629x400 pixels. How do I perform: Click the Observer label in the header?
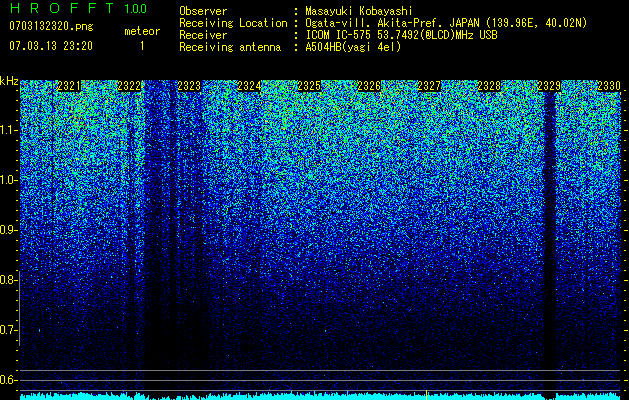click(x=203, y=11)
